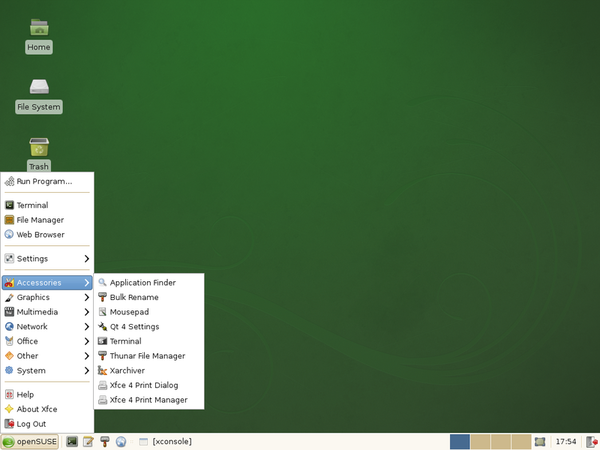
Task: Click the Xfce 4 Print Manager printer icon
Action: pos(102,400)
